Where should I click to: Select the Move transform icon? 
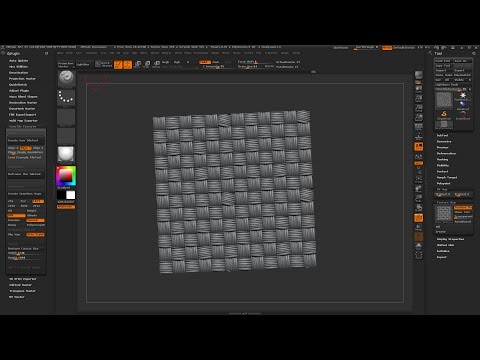coord(137,64)
